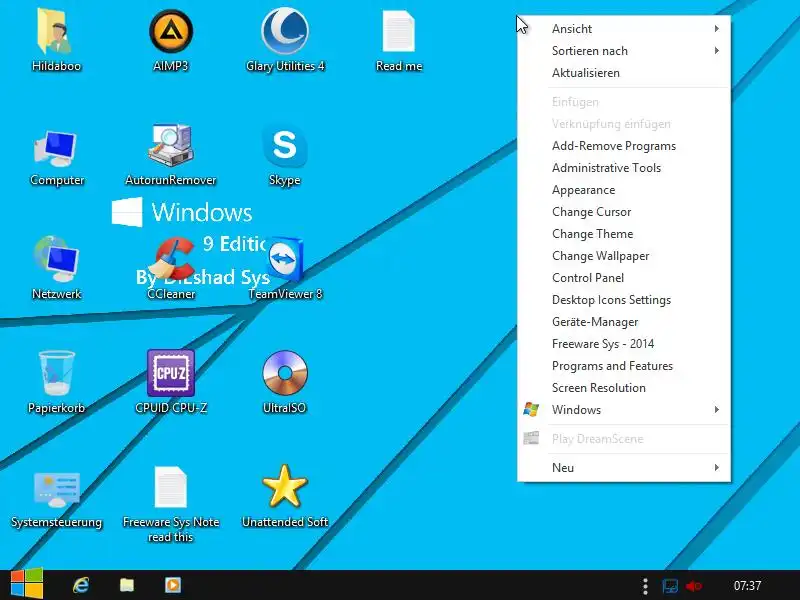Choose the Appearance menu entry
This screenshot has width=800, height=600.
click(x=623, y=190)
